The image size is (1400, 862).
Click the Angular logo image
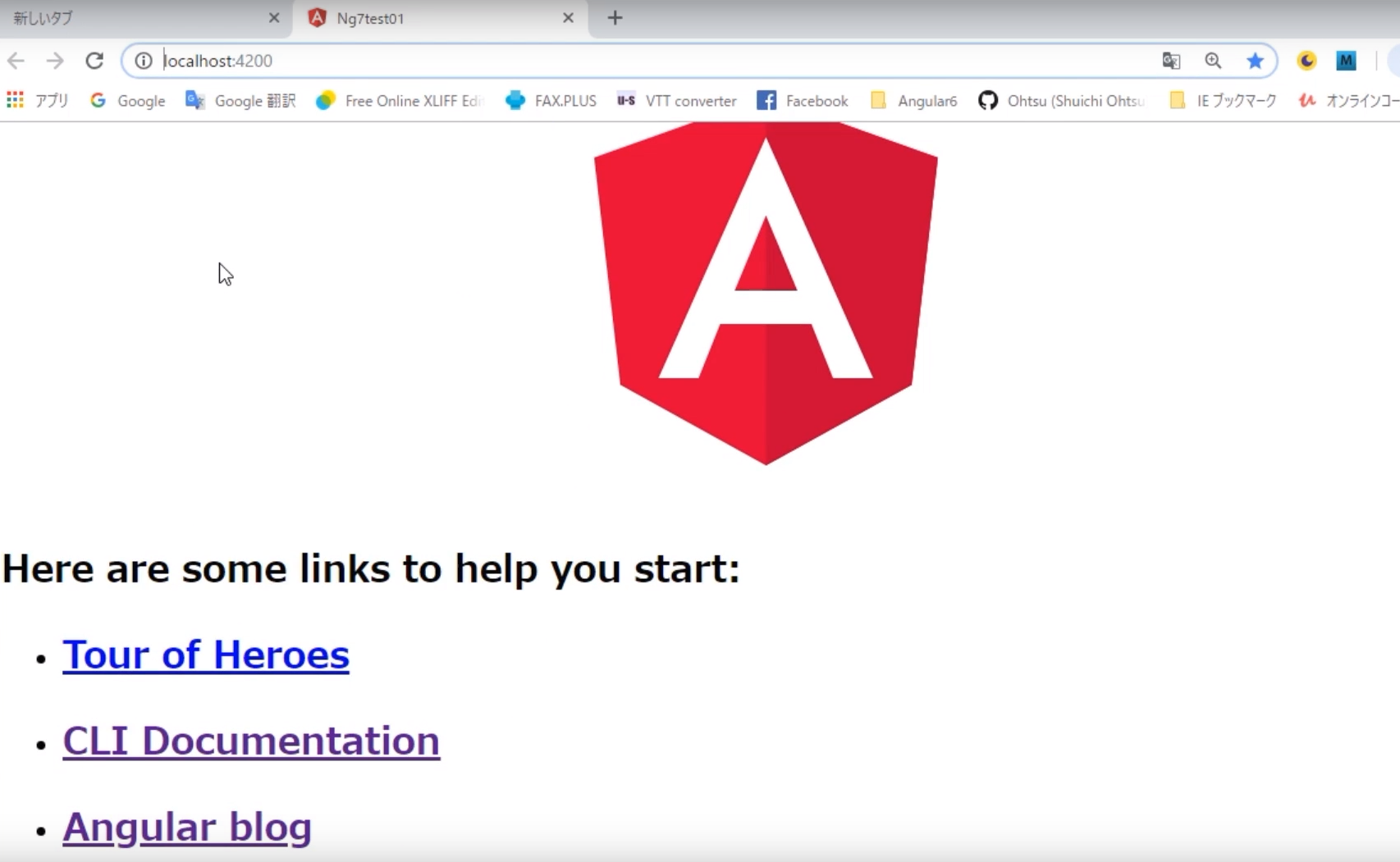click(766, 294)
